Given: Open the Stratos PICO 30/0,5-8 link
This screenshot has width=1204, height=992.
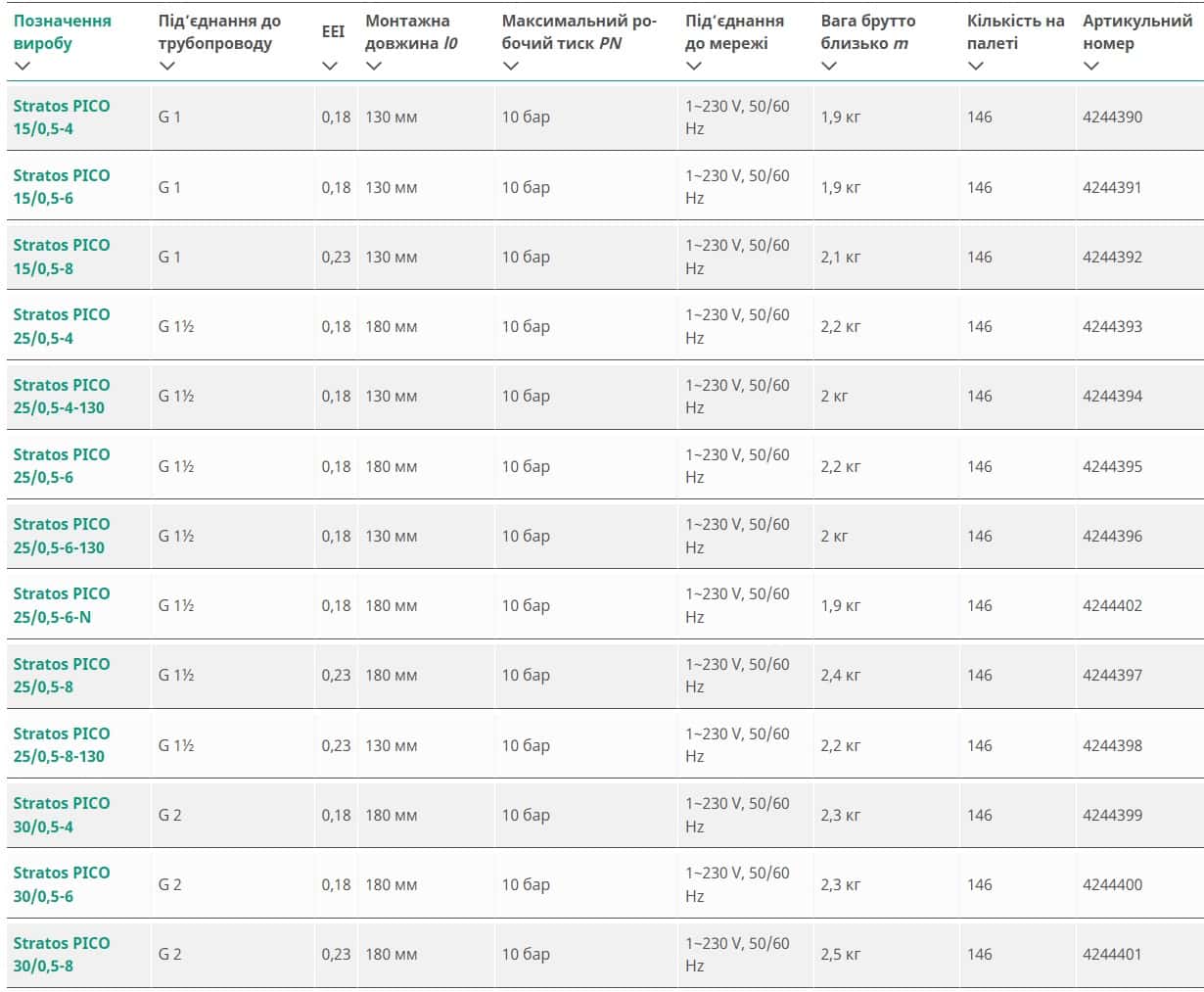Looking at the screenshot, I should tap(61, 954).
